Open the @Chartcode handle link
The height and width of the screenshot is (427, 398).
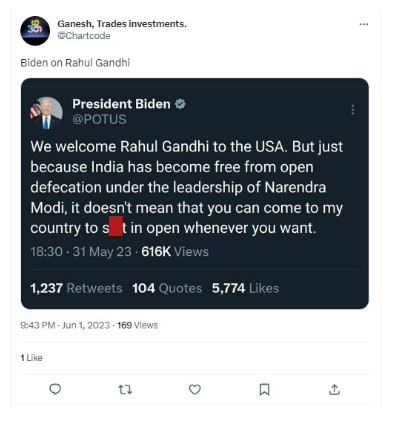84,36
